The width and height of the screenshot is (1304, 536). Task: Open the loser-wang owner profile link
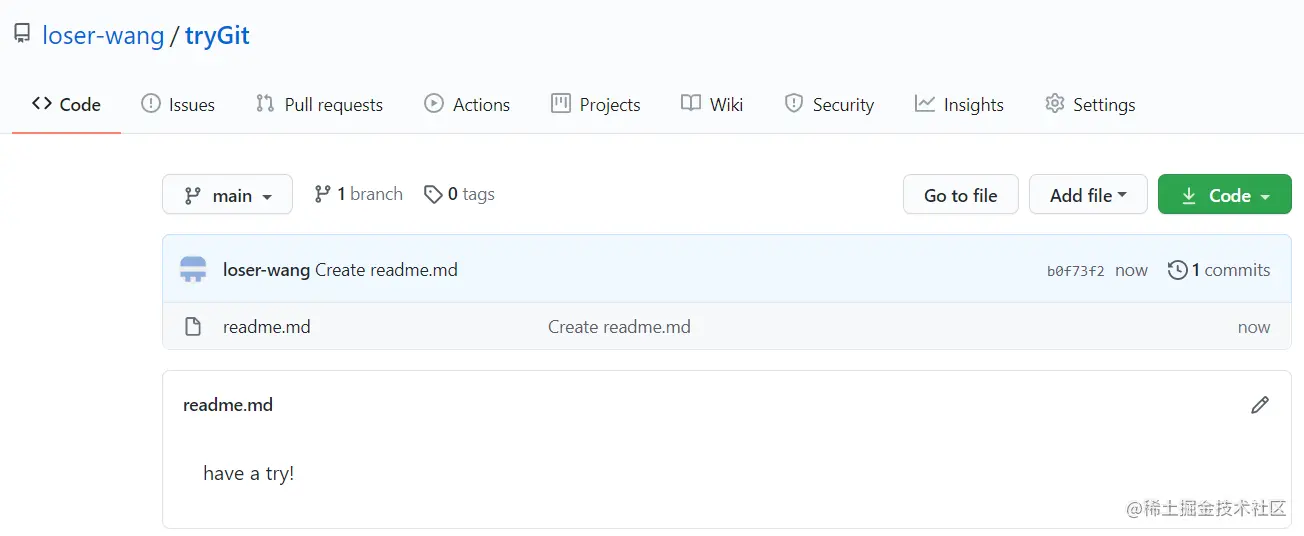coord(103,36)
